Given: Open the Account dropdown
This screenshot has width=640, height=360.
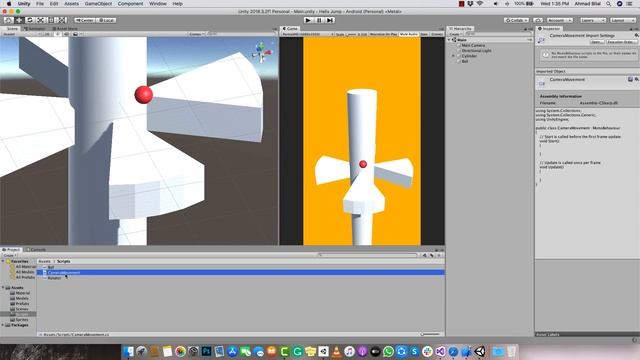Looking at the screenshot, I should (x=560, y=20).
